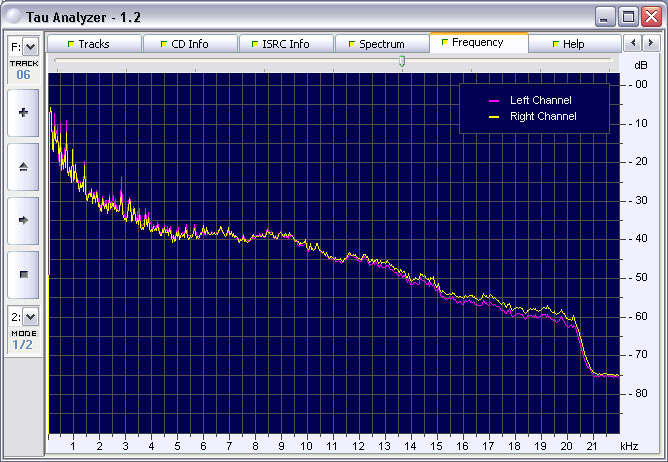Click the Frequency tab
Image resolution: width=668 pixels, height=462 pixels.
click(x=477, y=42)
